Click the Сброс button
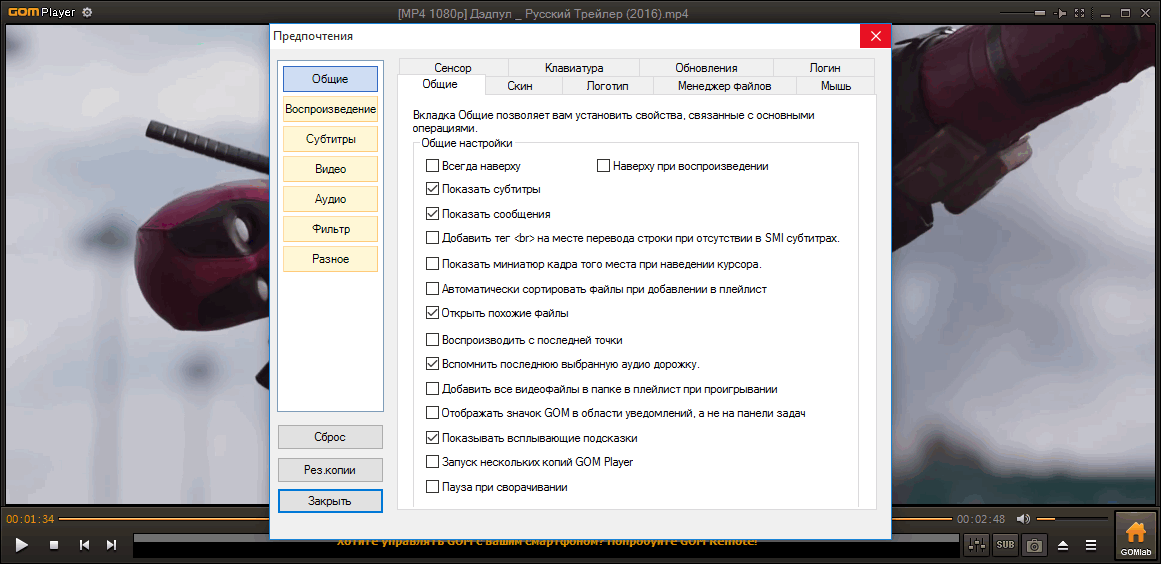The width and height of the screenshot is (1161, 564). coord(330,437)
